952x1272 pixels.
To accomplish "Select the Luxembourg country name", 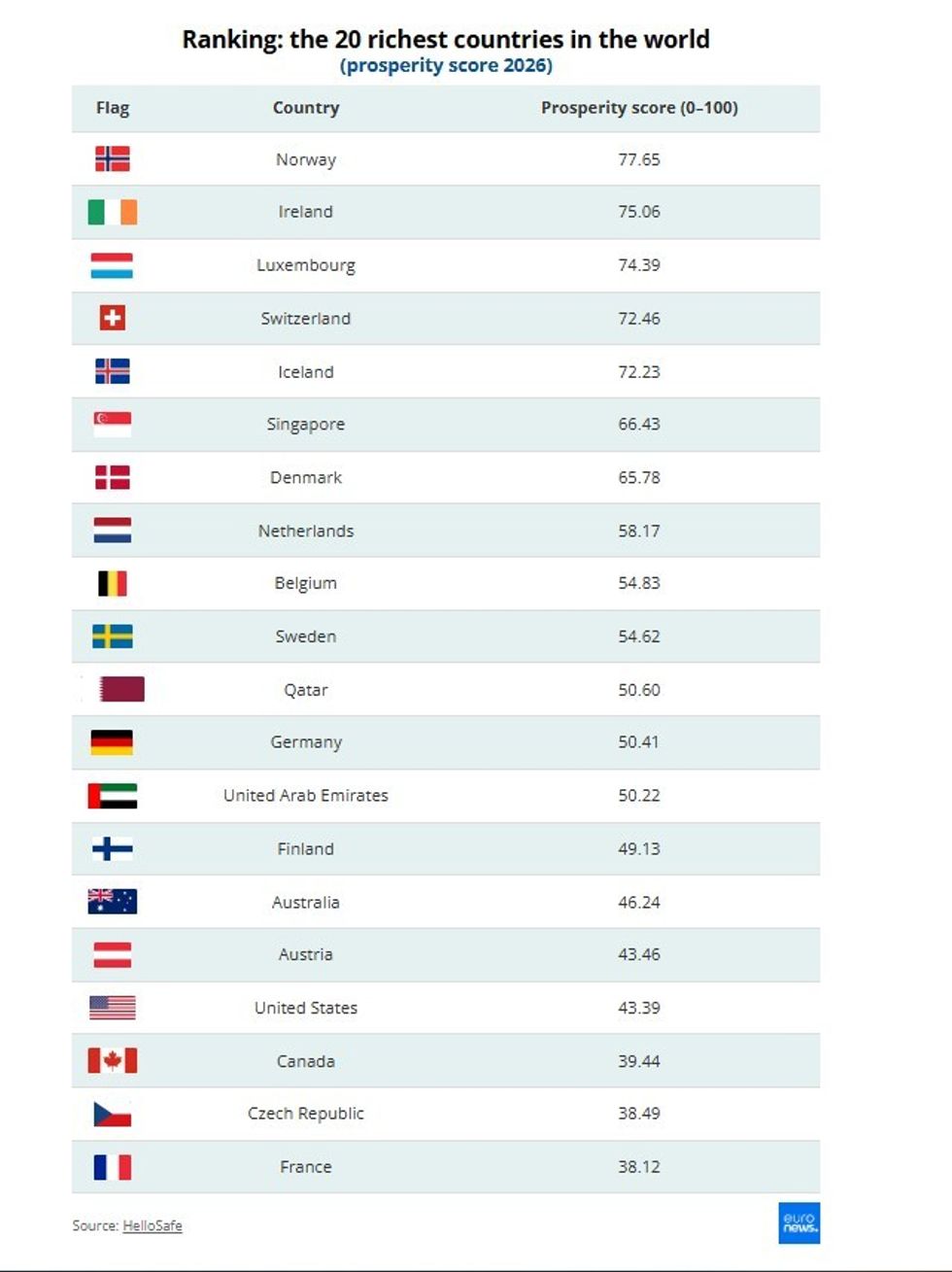I will point(306,265).
